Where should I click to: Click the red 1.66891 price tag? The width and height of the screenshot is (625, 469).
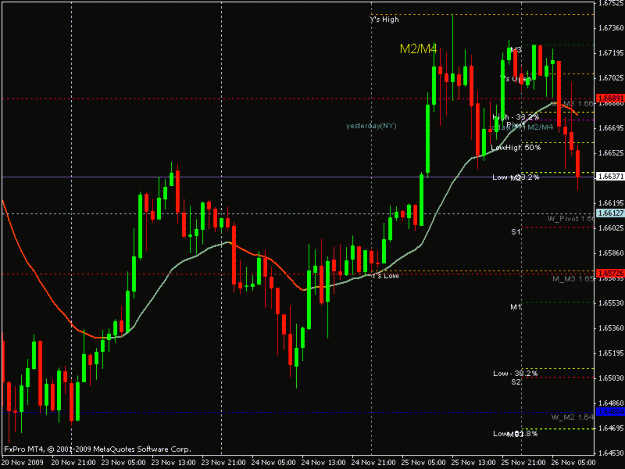(610, 98)
